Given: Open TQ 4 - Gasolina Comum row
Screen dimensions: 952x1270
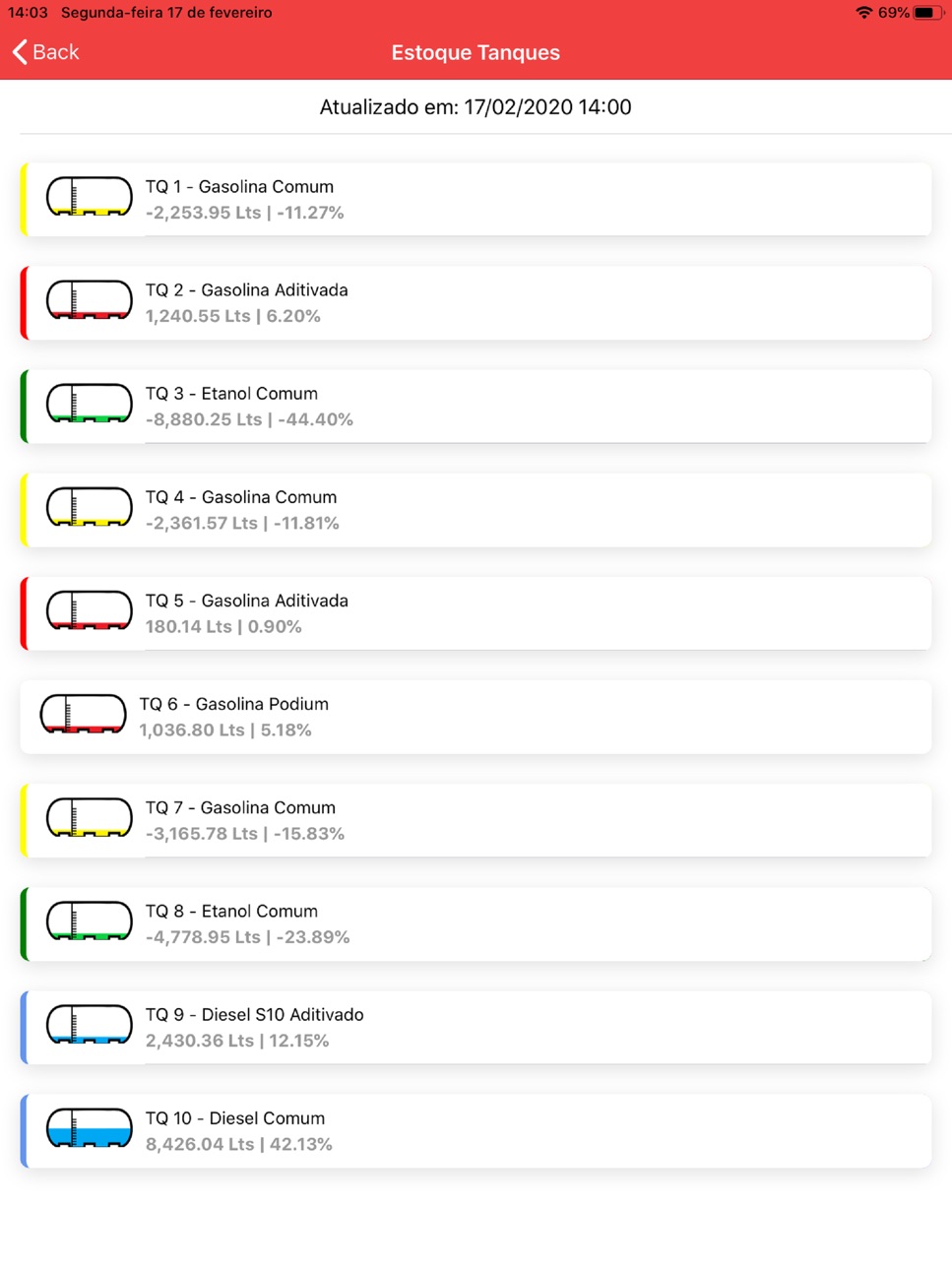Looking at the screenshot, I should coord(476,510).
